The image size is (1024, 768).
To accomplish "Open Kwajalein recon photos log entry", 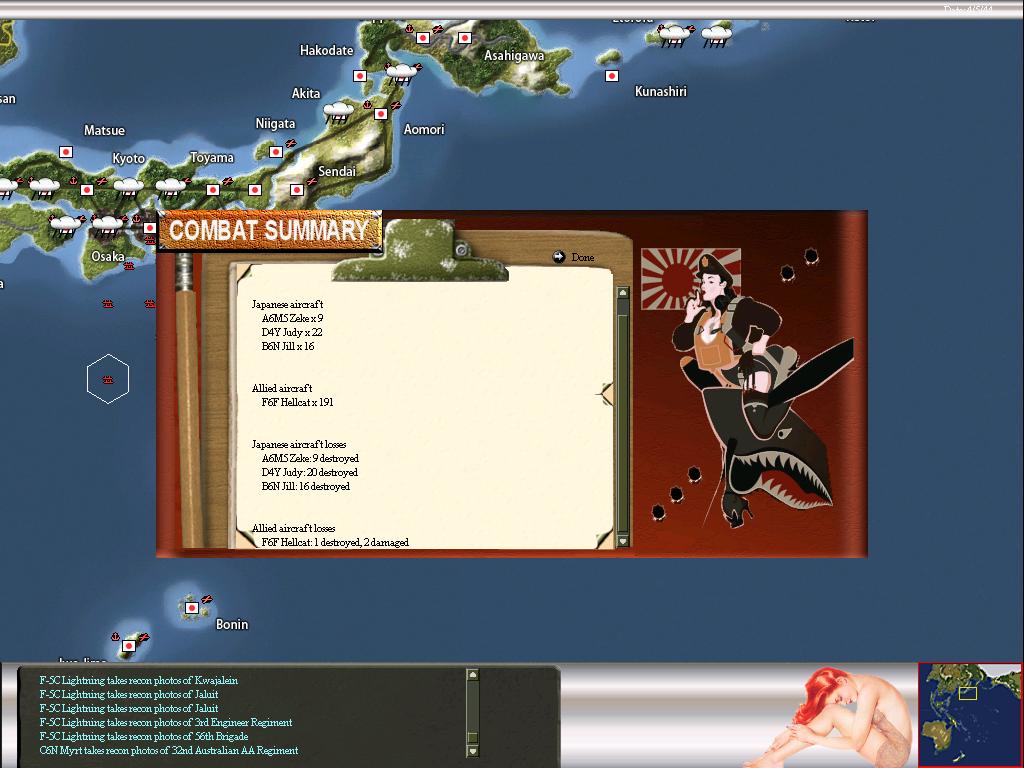I will pos(138,680).
